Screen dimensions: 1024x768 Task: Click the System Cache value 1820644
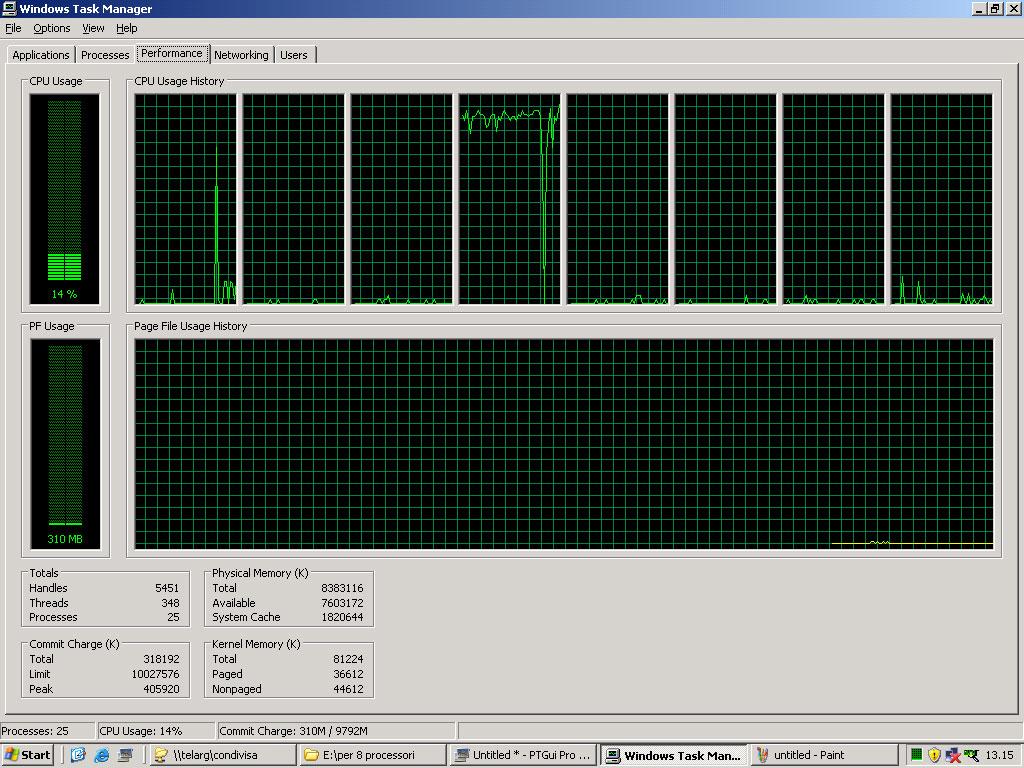pos(342,617)
